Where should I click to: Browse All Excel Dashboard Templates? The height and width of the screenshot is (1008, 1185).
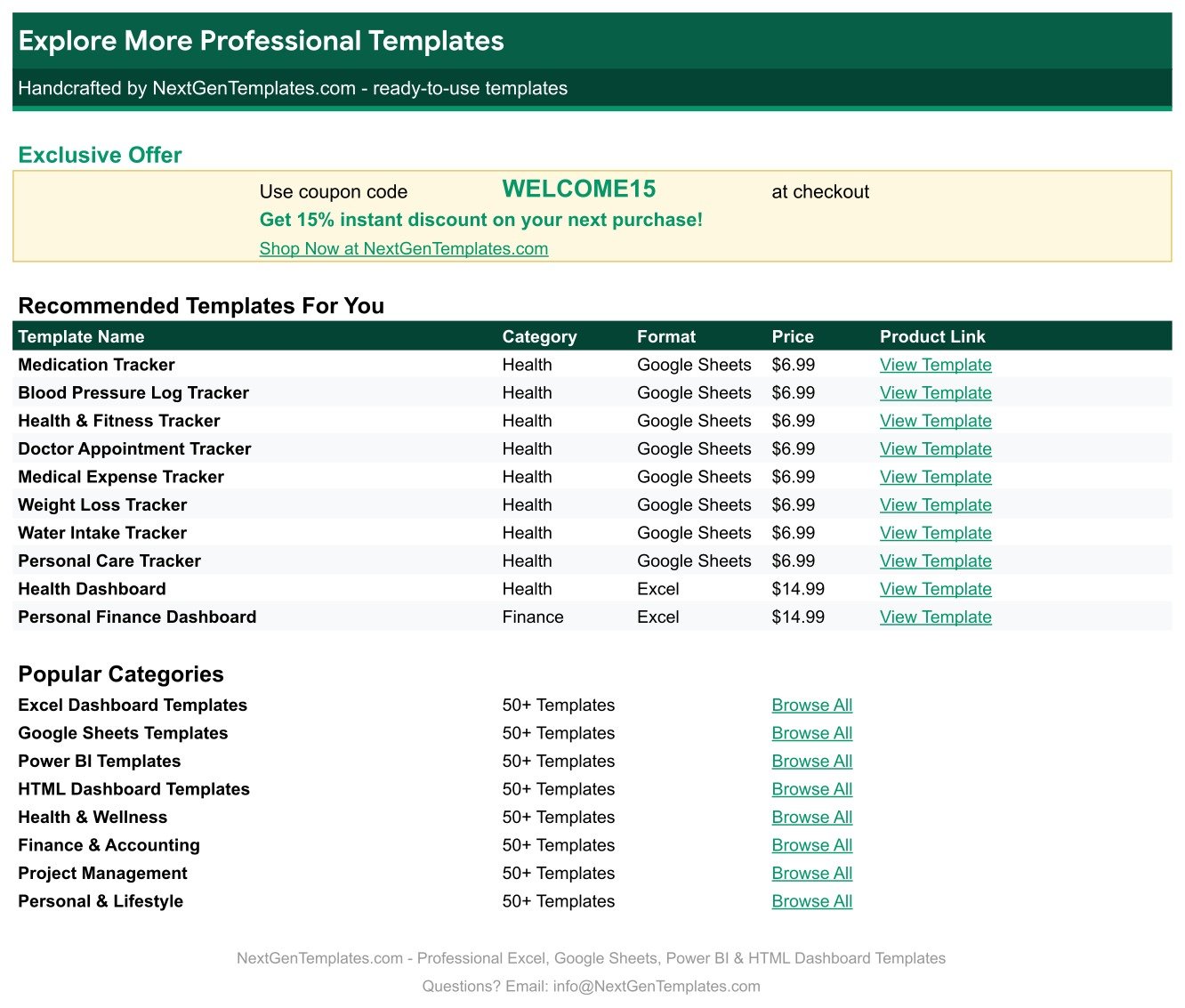click(x=811, y=706)
